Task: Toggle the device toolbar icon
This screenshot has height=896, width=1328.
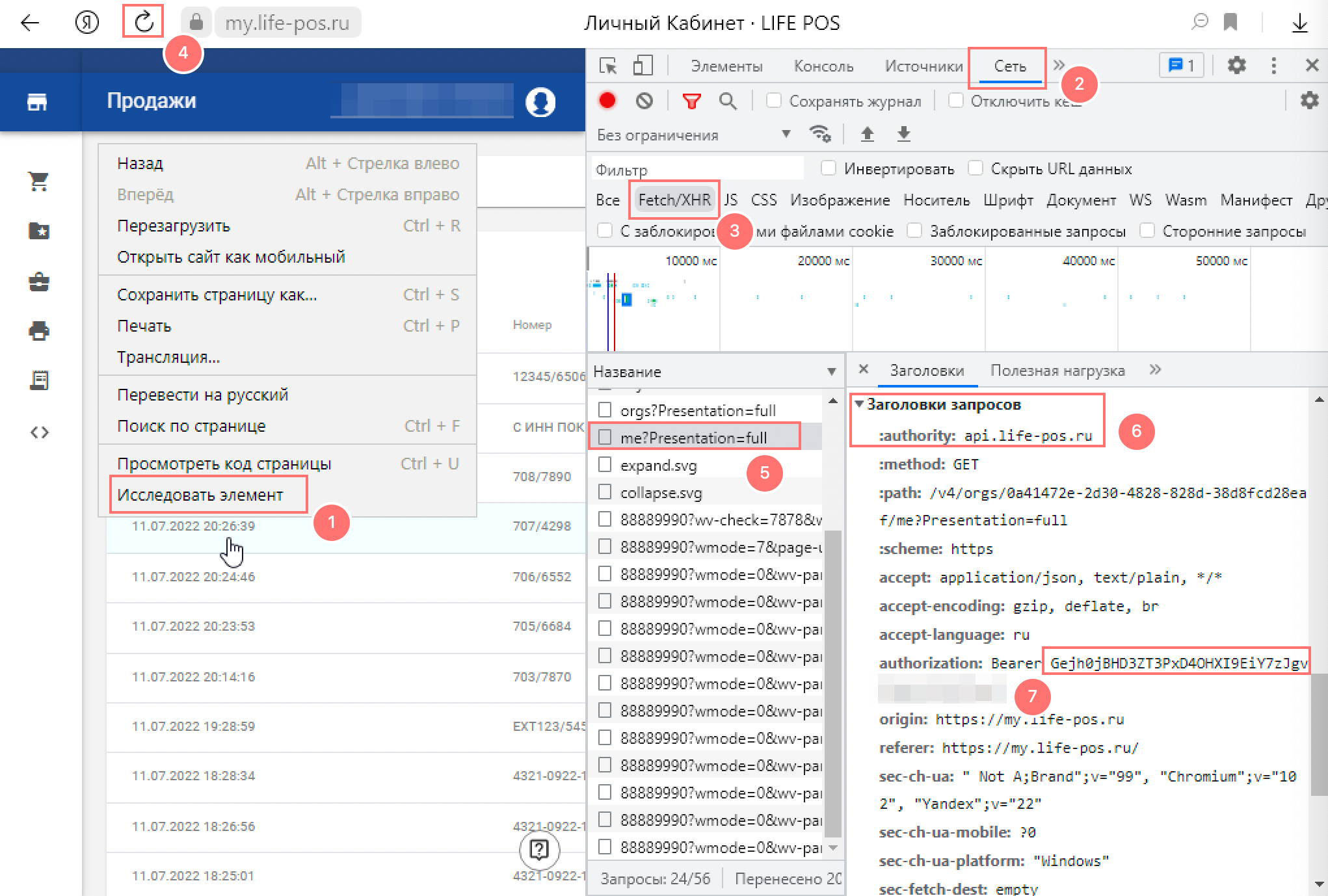Action: 643,66
